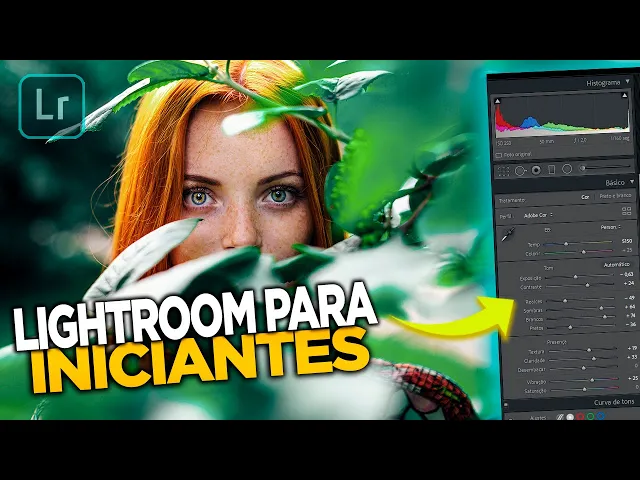The height and width of the screenshot is (480, 640).
Task: Click the Automático tone button
Action: click(x=616, y=265)
